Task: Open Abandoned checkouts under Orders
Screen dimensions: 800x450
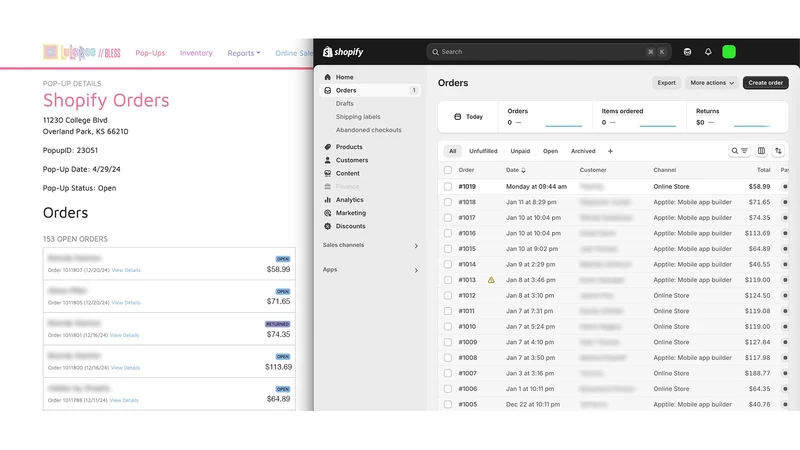Action: [x=368, y=130]
